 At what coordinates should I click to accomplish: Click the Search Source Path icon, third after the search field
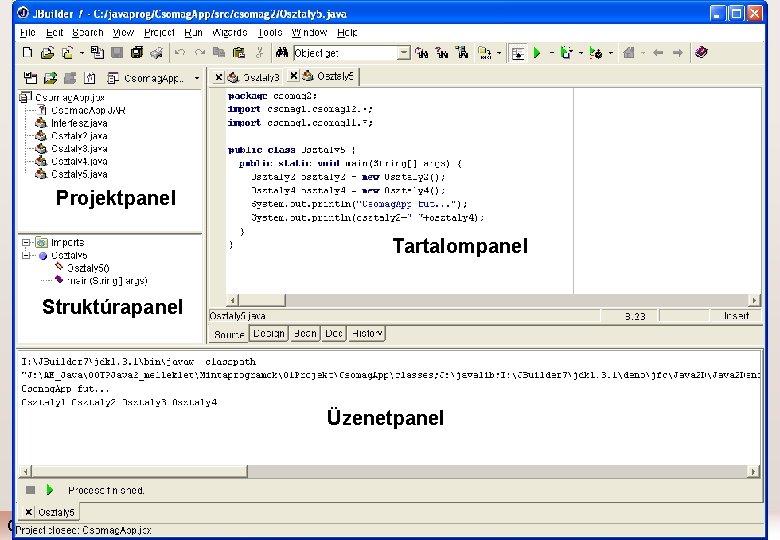(x=462, y=52)
